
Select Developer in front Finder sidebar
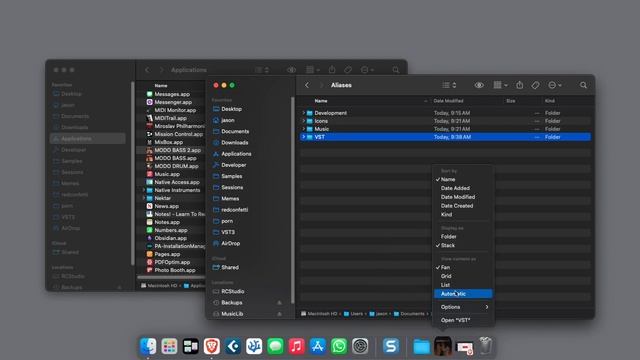coord(234,165)
